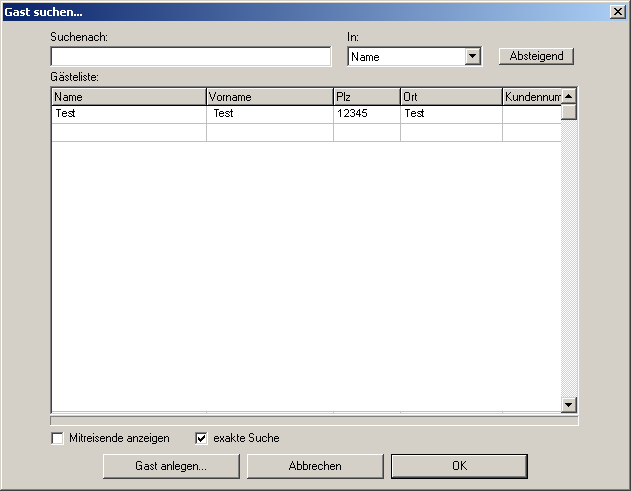Click the guest list scroll-up arrow
Viewport: 631px width, 491px height.
click(569, 96)
